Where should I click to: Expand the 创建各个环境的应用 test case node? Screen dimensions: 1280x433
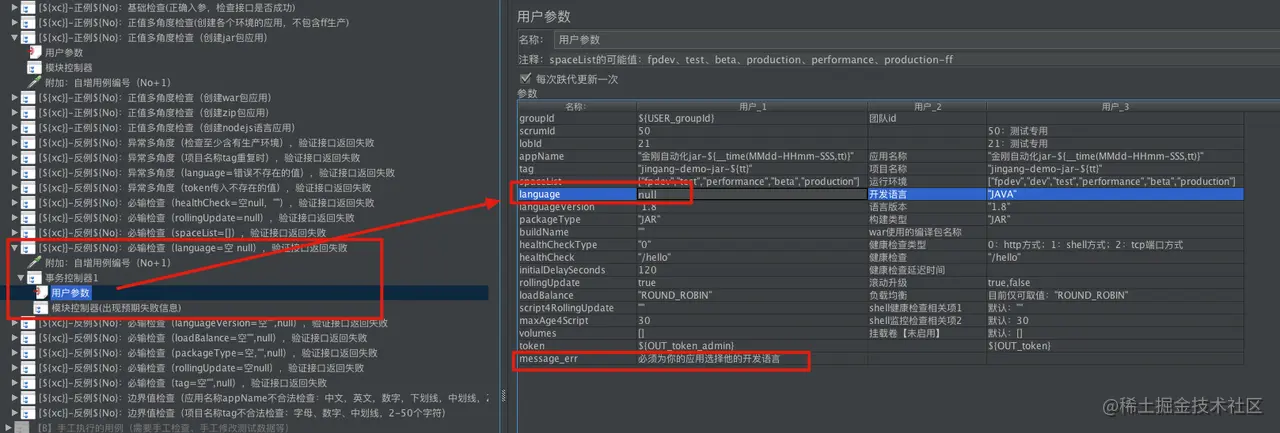[x=14, y=23]
